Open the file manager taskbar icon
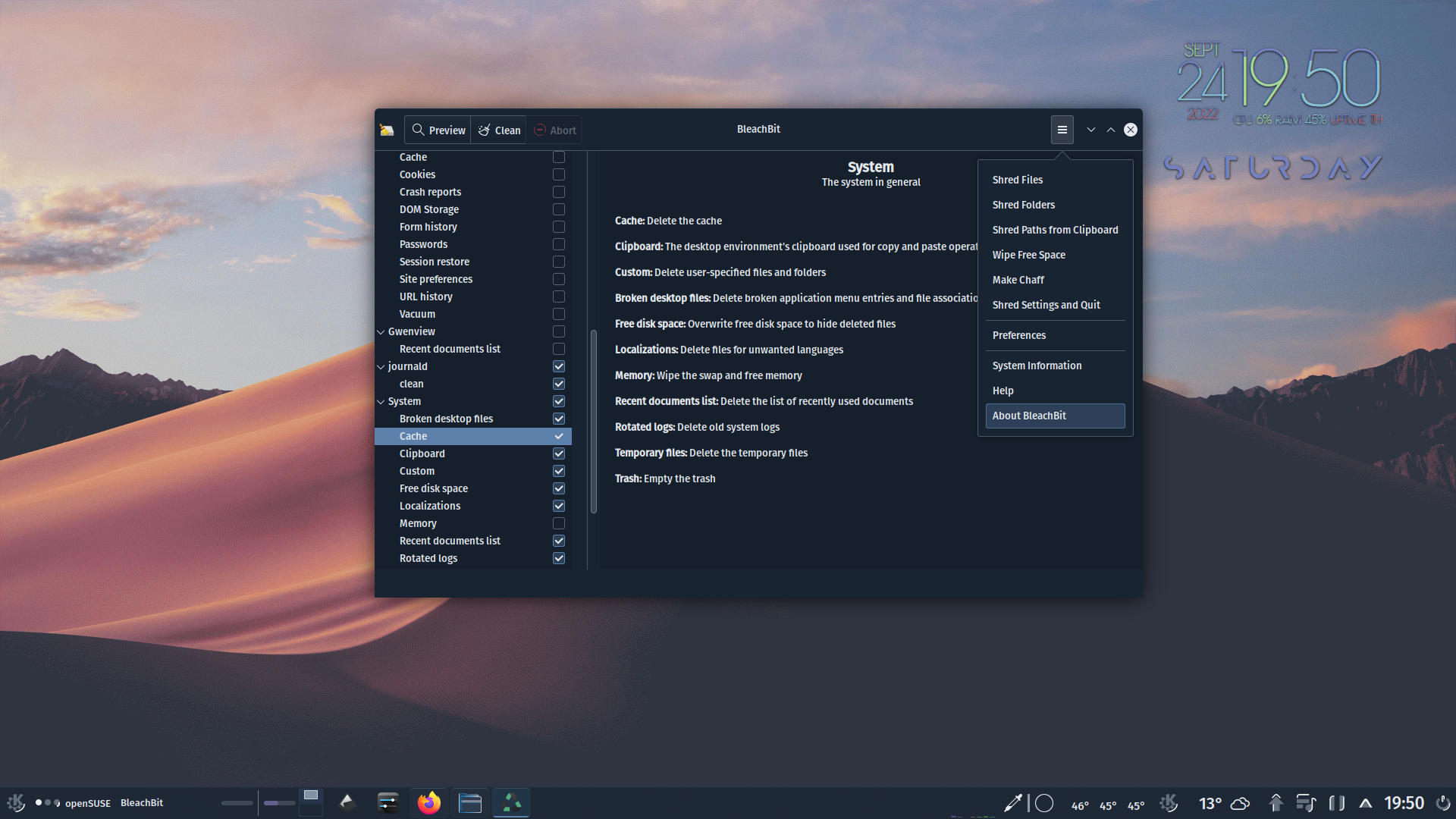Screen dimensions: 1456x819 coord(470,802)
